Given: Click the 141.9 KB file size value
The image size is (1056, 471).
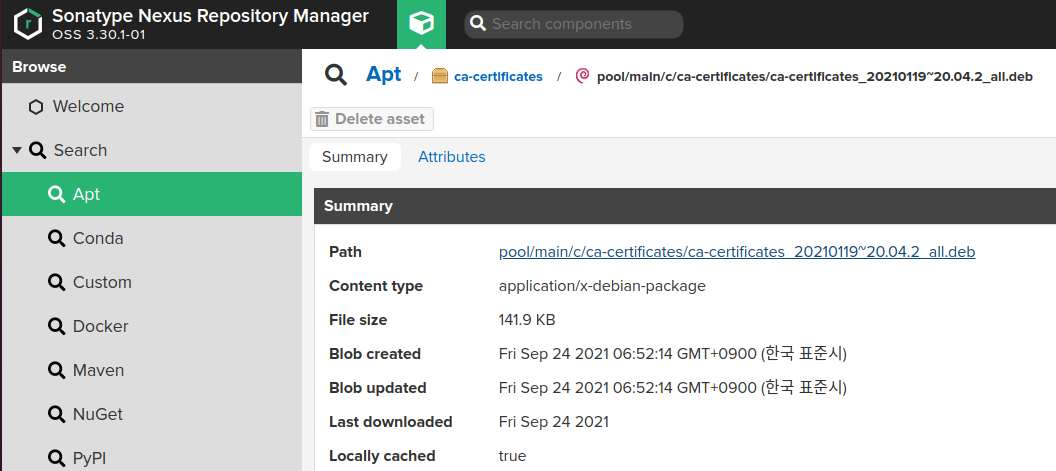Looking at the screenshot, I should pyautogui.click(x=527, y=320).
